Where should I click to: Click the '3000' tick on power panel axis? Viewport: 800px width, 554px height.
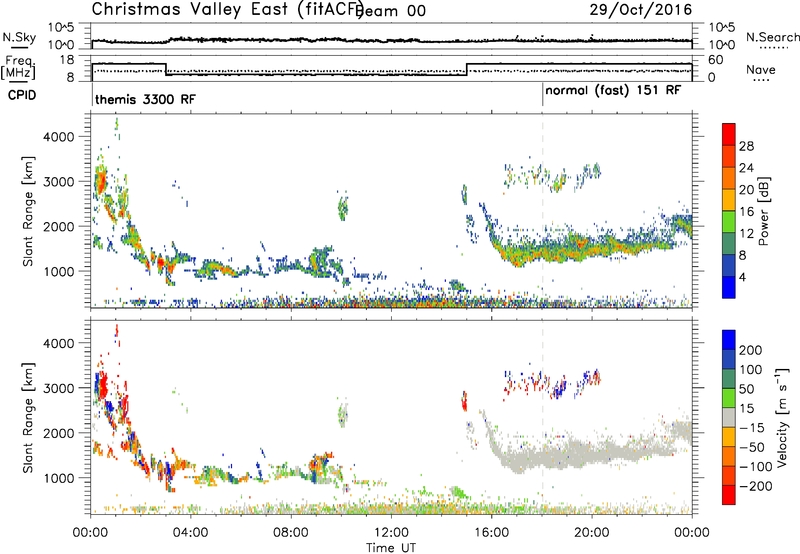pos(58,182)
